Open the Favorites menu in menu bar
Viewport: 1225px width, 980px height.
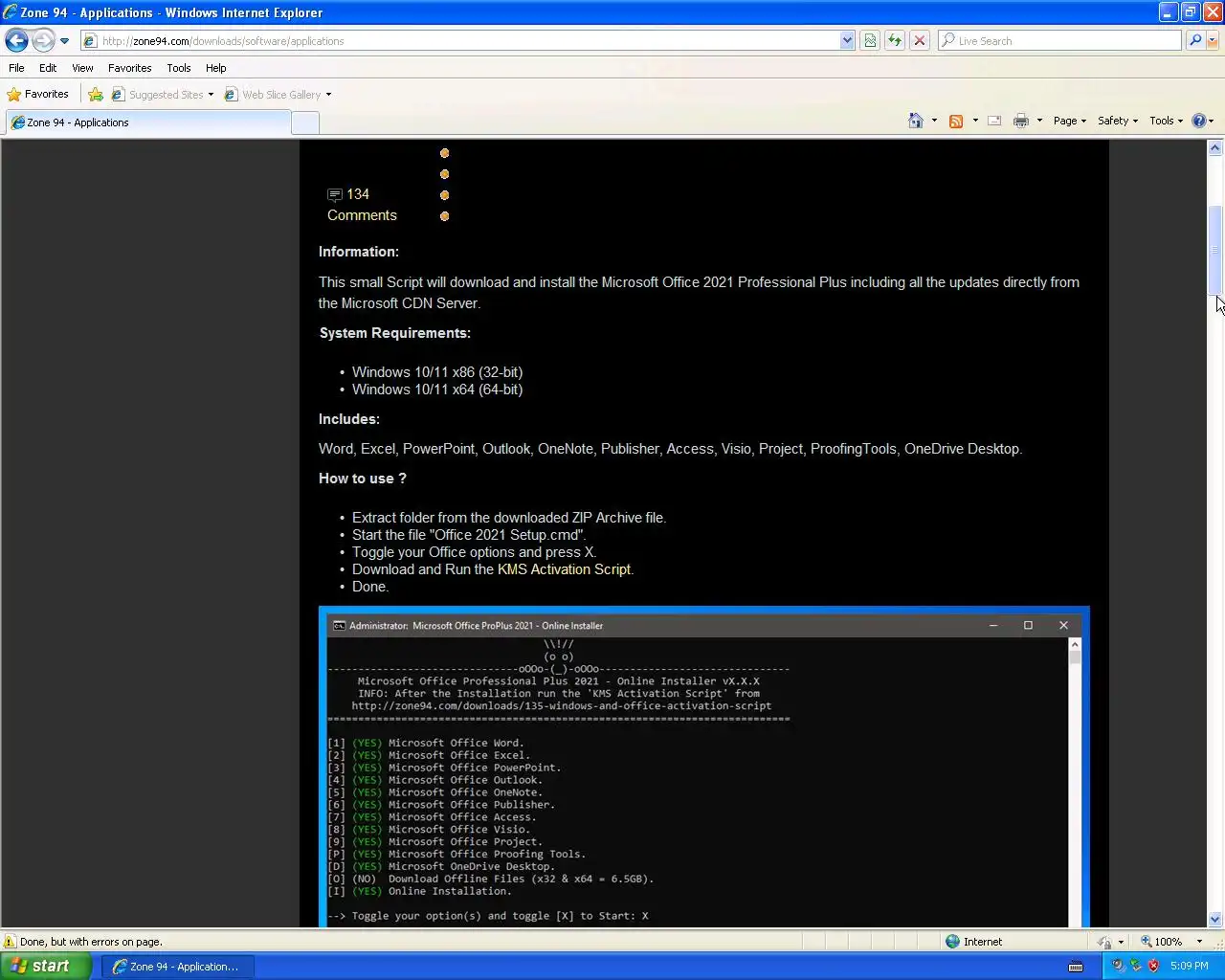[x=129, y=68]
